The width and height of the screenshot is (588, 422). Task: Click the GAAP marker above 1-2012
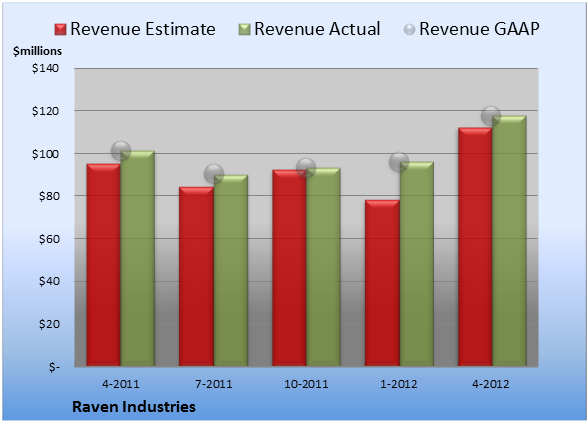click(x=399, y=162)
